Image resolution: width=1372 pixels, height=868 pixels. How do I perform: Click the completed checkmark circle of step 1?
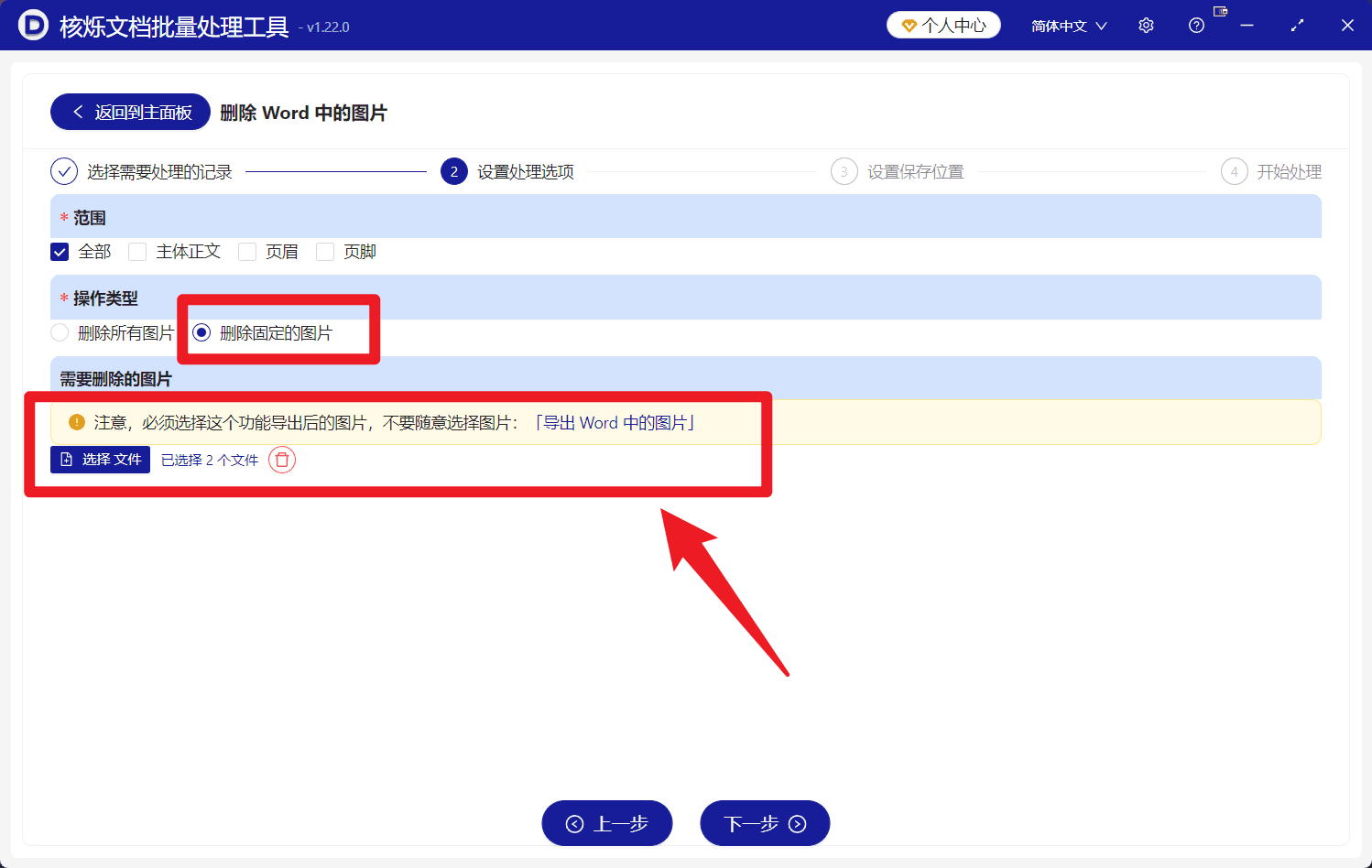pyautogui.click(x=63, y=171)
